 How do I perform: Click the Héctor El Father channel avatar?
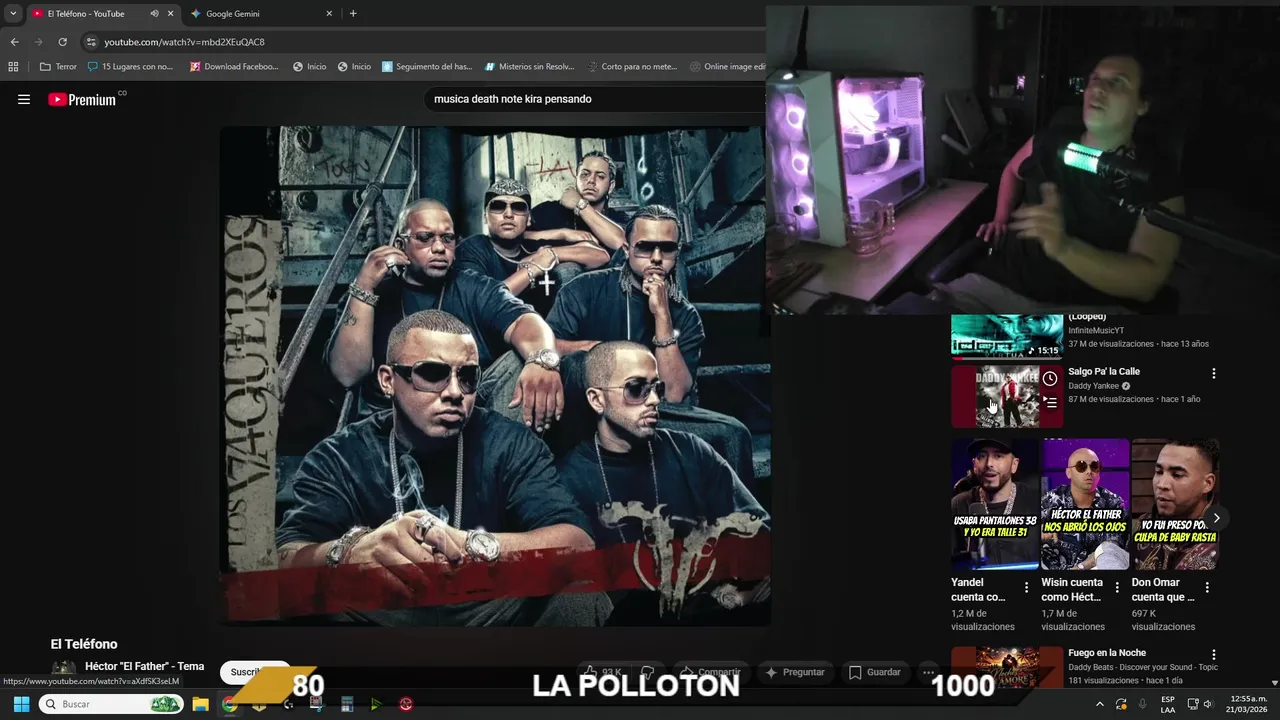64,668
